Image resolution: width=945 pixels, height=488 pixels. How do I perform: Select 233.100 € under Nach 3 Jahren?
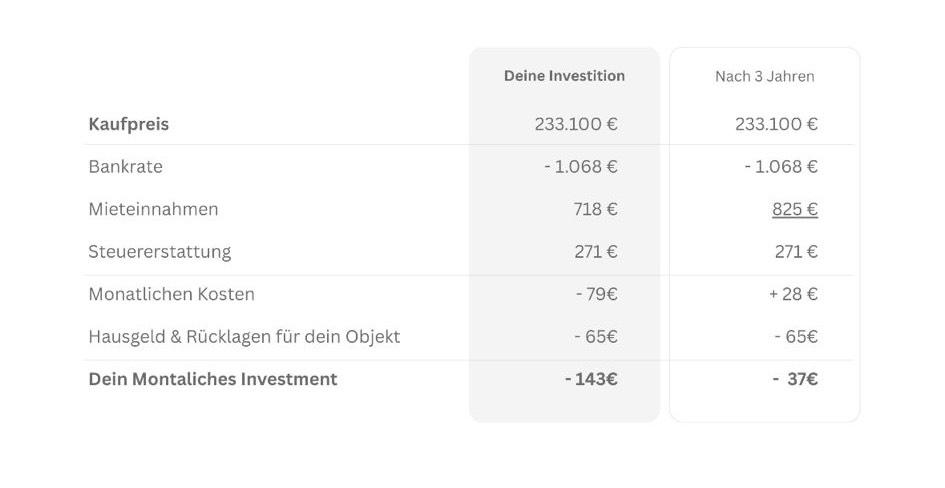775,125
